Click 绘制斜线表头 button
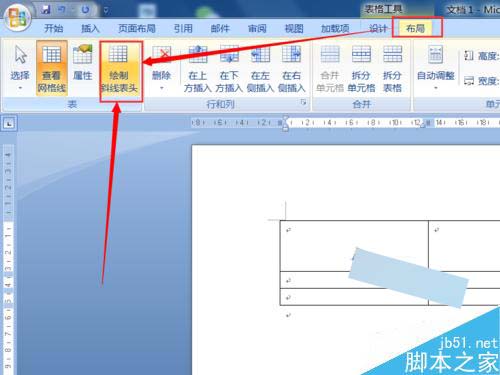This screenshot has width=500, height=375. (119, 68)
